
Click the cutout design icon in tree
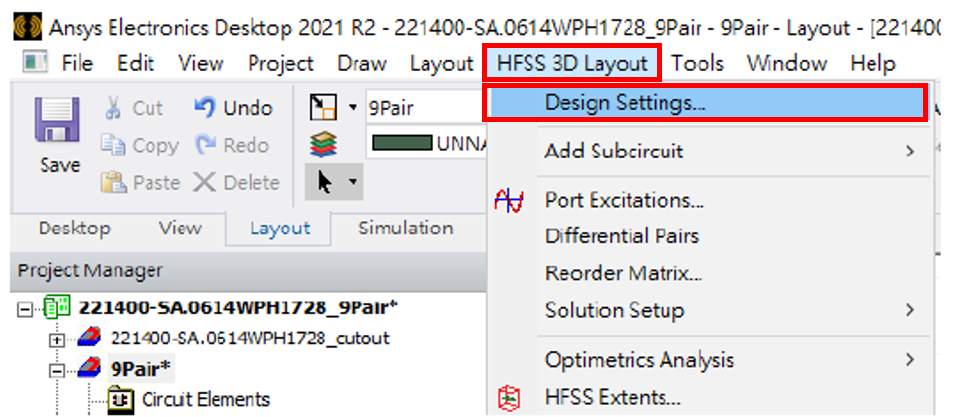tap(90, 338)
